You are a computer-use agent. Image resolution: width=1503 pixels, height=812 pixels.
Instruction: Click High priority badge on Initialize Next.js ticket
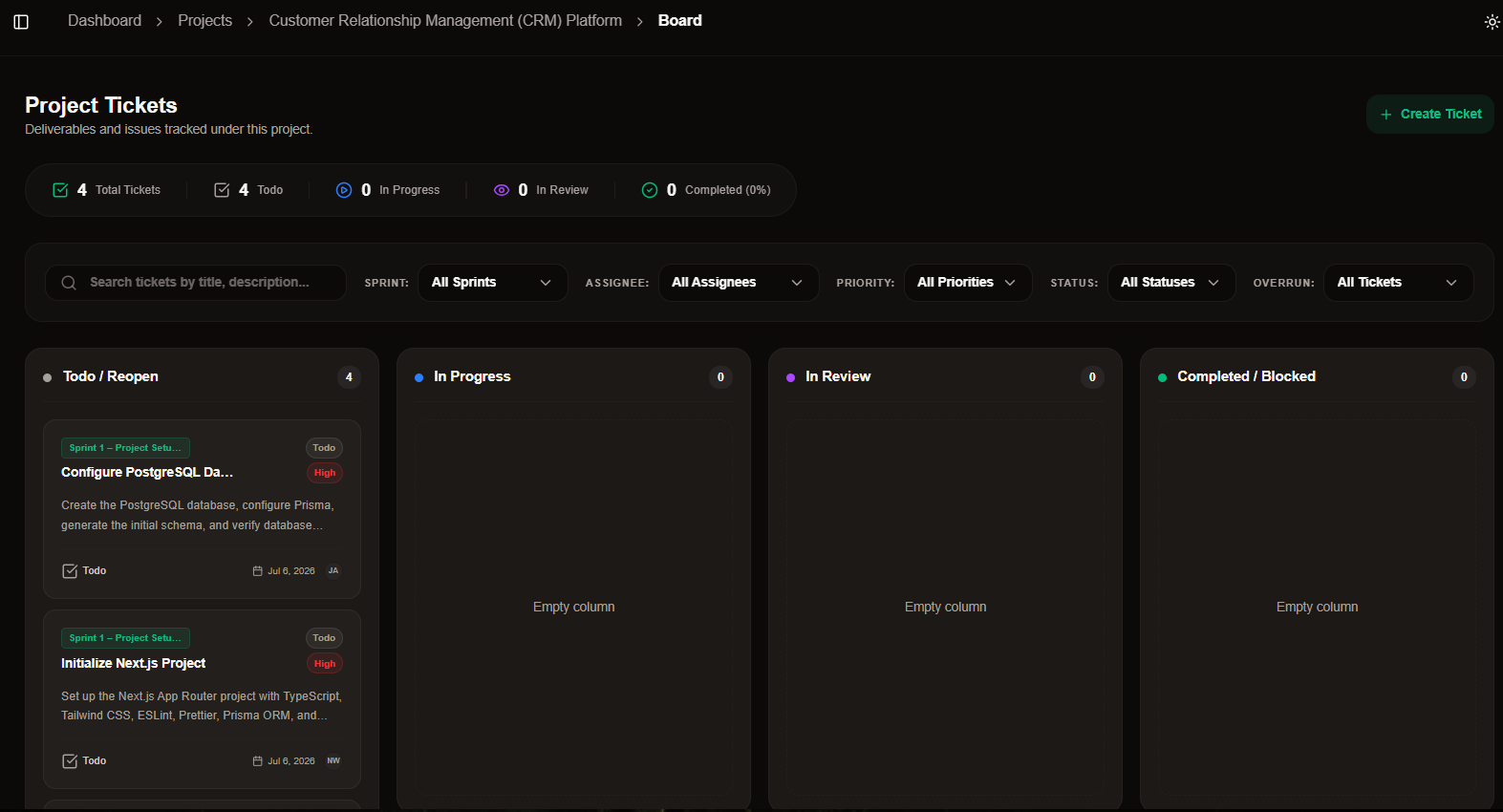[325, 664]
